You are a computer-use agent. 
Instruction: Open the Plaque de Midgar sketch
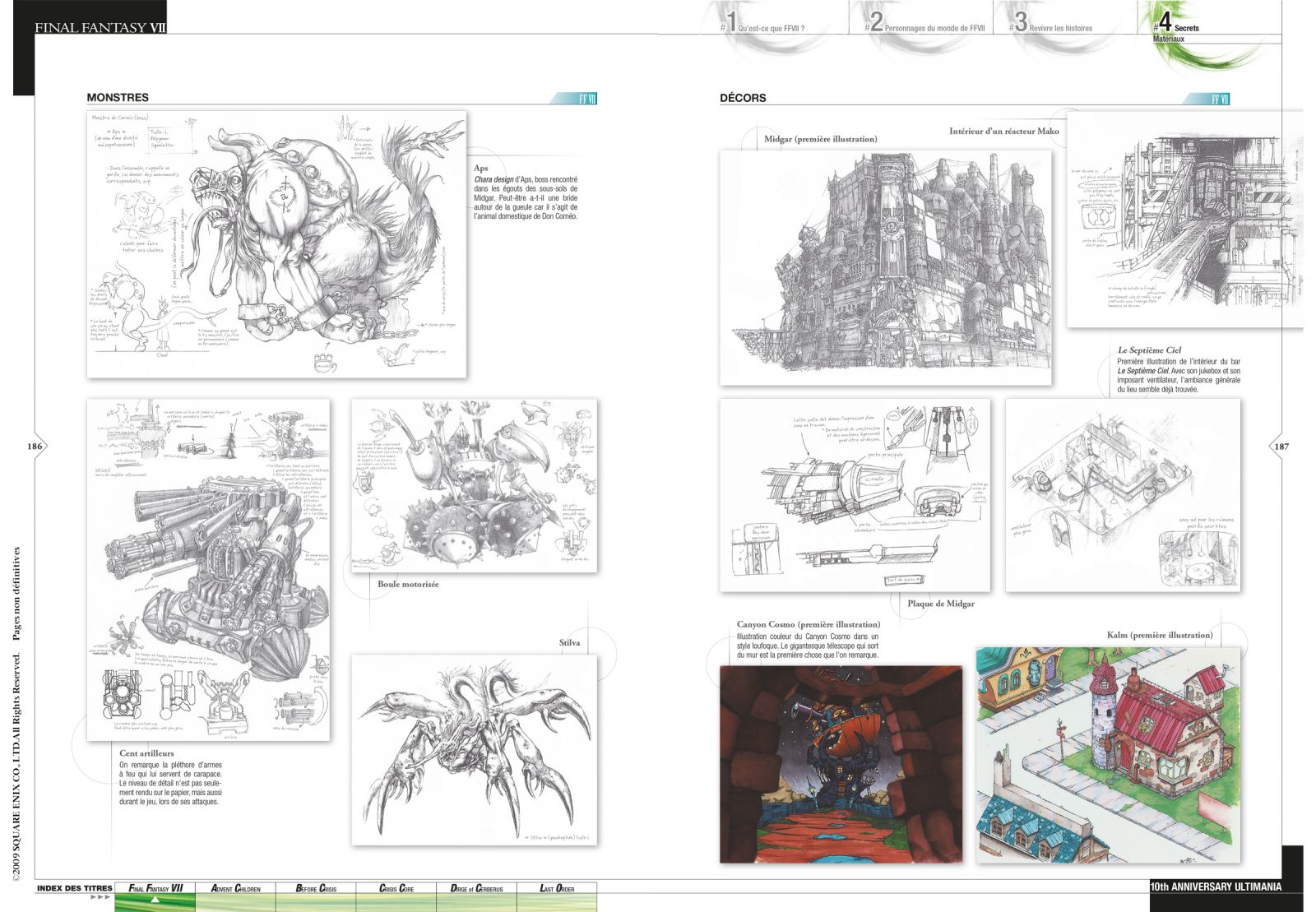click(x=855, y=495)
